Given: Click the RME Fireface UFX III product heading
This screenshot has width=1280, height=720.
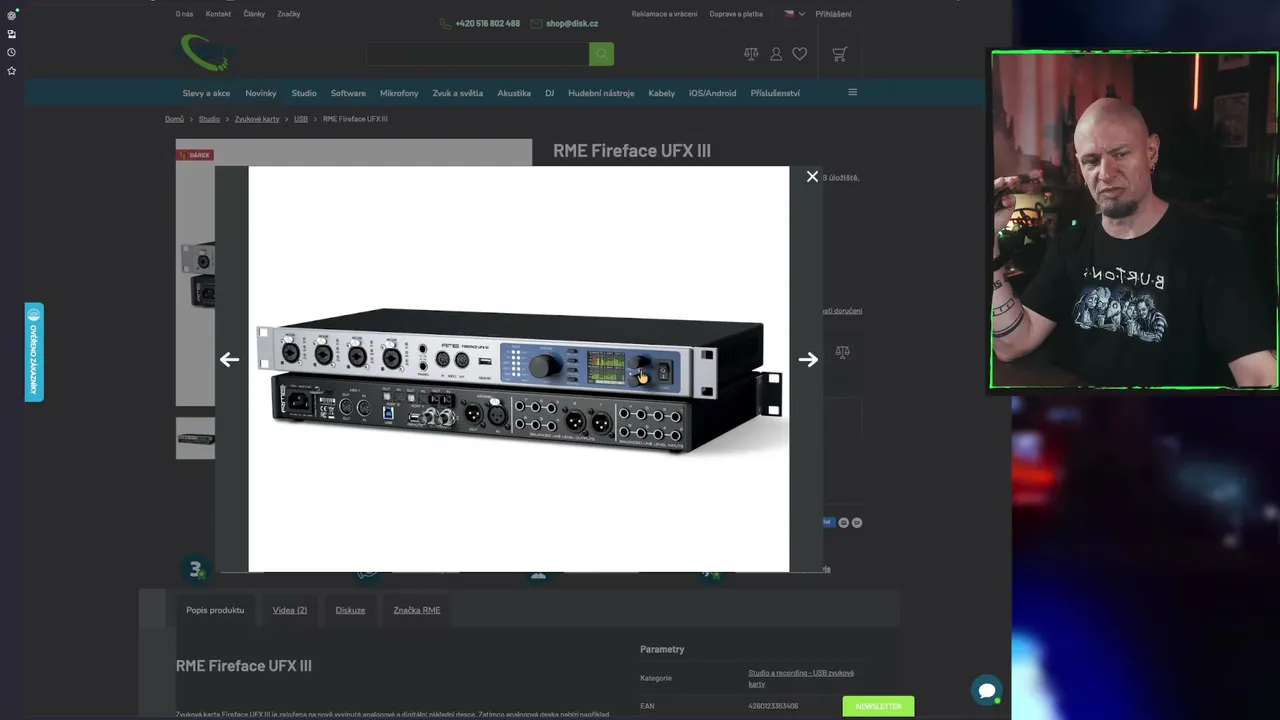Looking at the screenshot, I should 632,151.
